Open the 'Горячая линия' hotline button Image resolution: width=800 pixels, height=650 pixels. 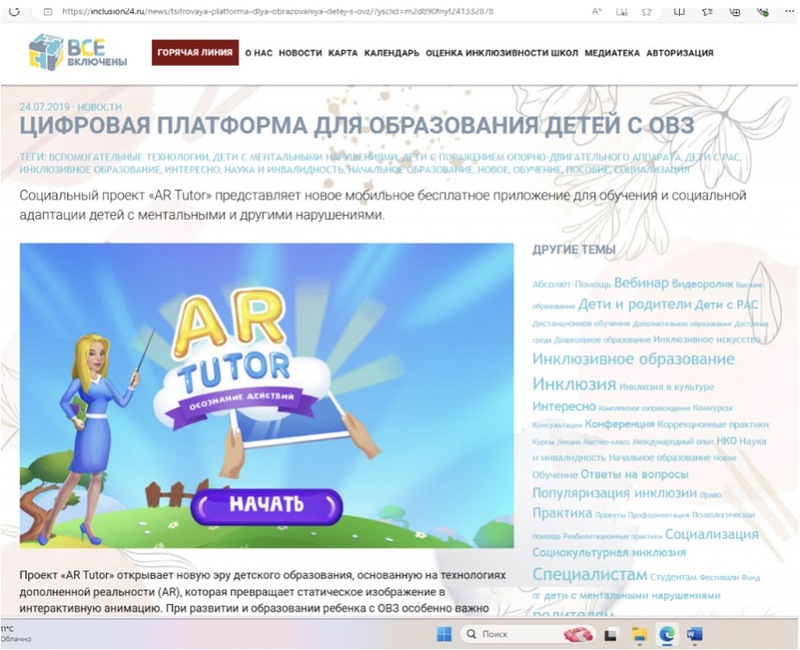[195, 53]
